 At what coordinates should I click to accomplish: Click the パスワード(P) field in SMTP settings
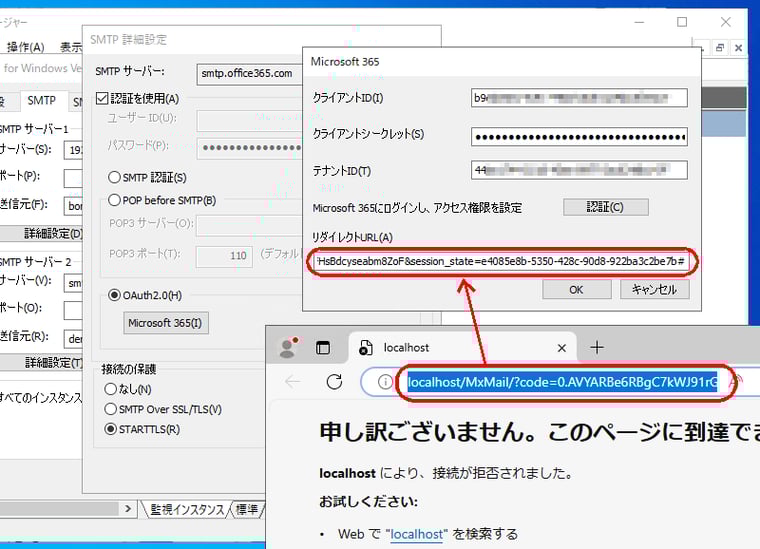point(250,148)
